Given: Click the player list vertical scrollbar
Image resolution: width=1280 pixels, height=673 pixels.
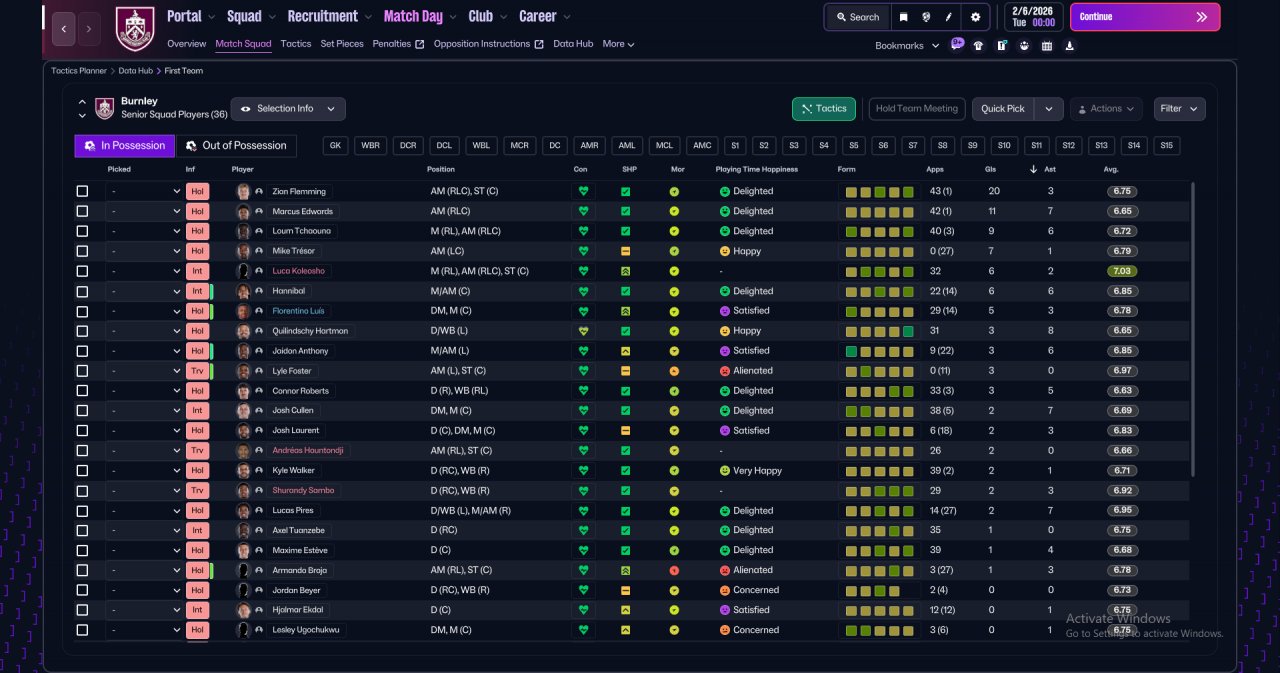Looking at the screenshot, I should [1192, 330].
